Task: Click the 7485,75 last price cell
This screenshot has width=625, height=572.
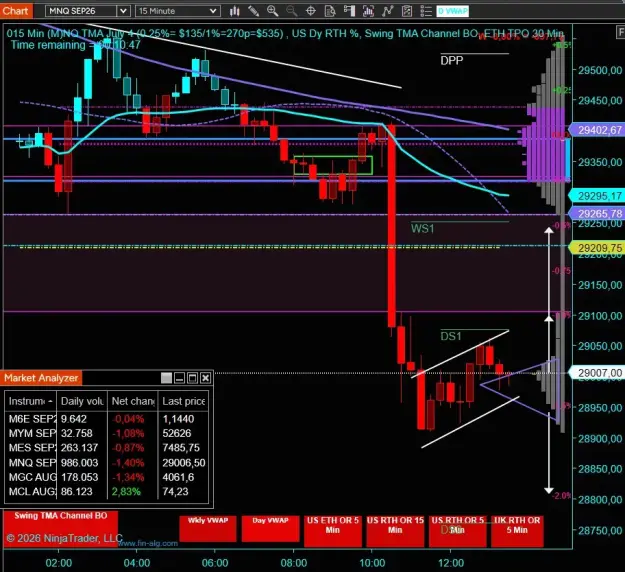Action: (181, 448)
